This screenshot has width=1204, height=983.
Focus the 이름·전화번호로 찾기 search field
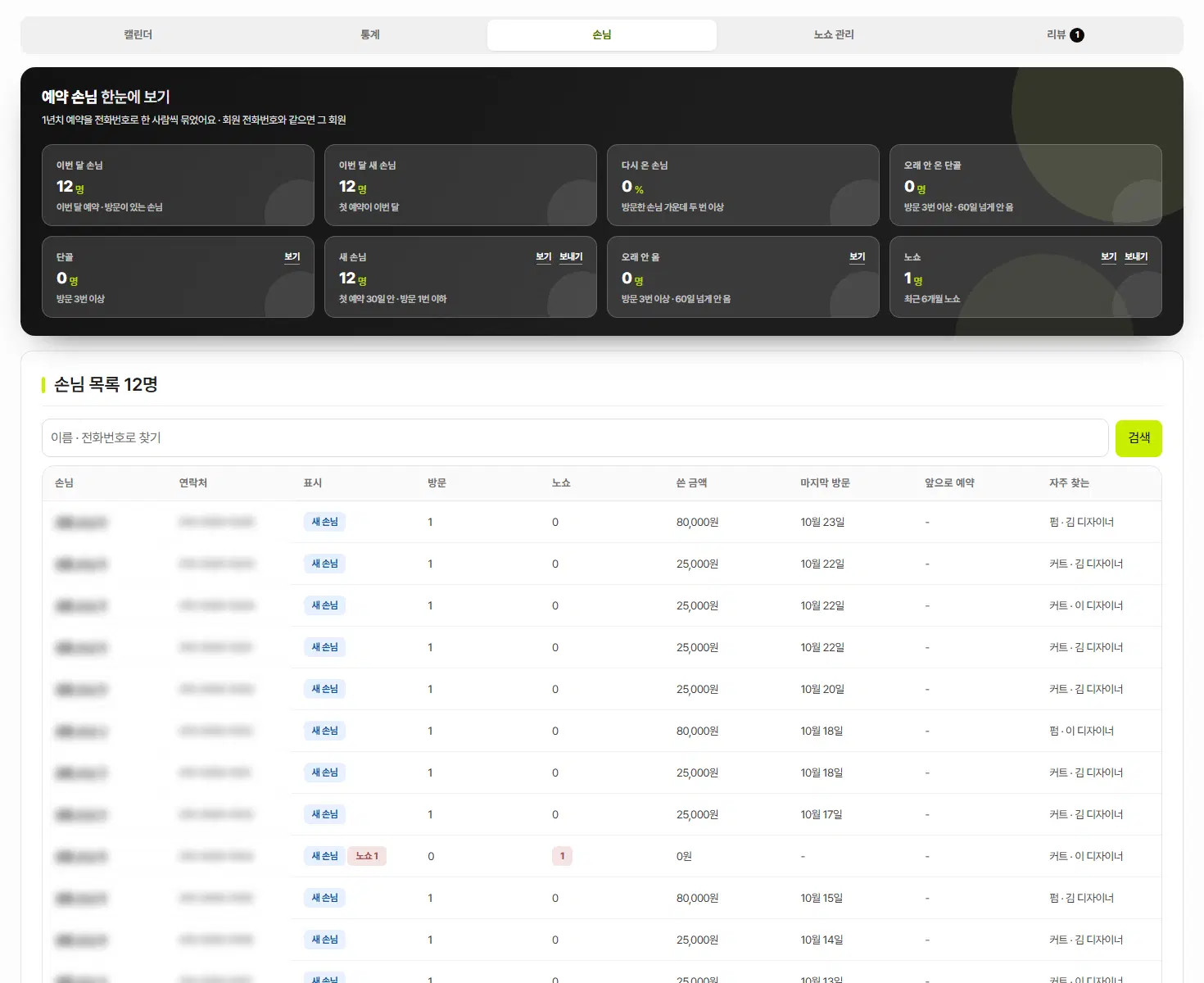tap(575, 437)
